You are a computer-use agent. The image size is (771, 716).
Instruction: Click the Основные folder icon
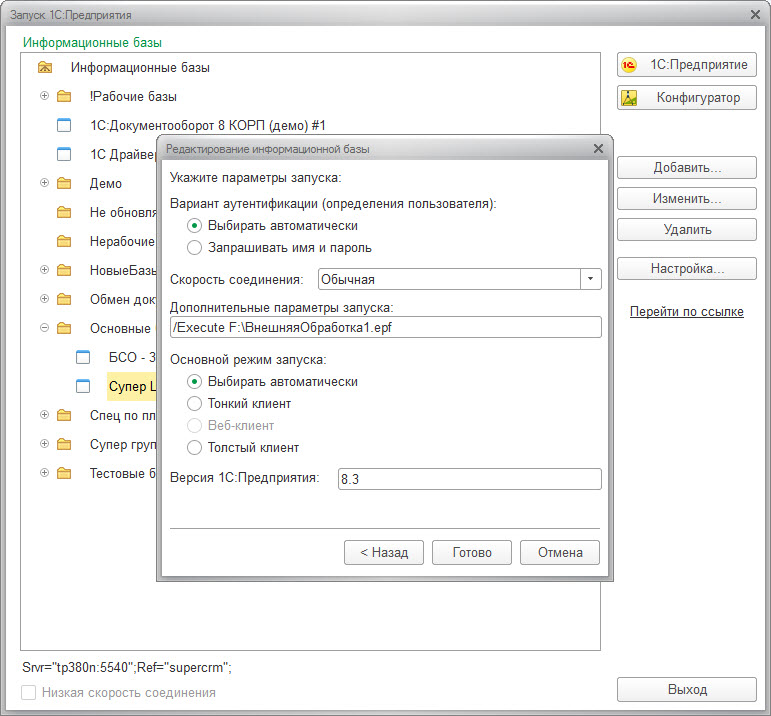pos(64,328)
